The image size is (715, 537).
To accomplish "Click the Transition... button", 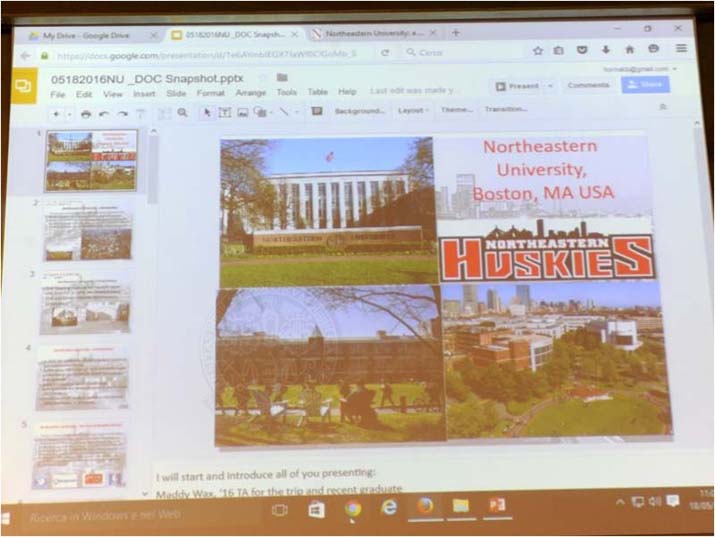I will 506,109.
